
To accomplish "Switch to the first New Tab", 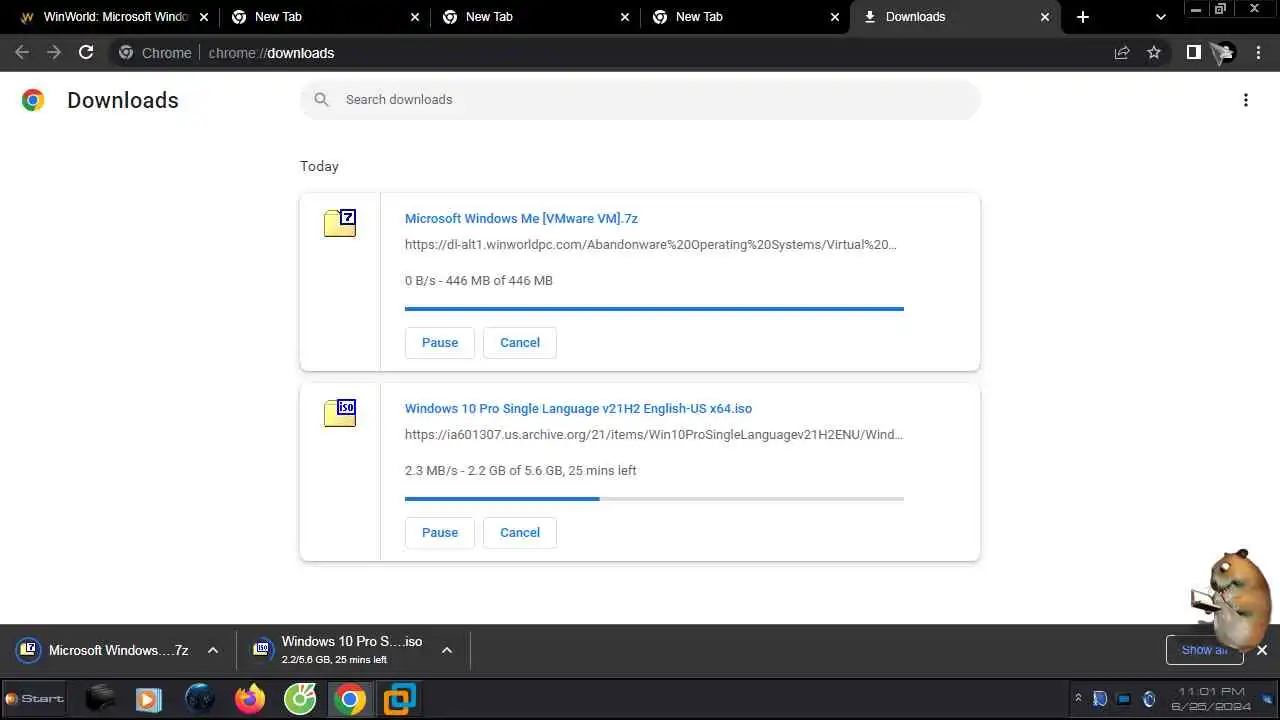I will tap(324, 17).
